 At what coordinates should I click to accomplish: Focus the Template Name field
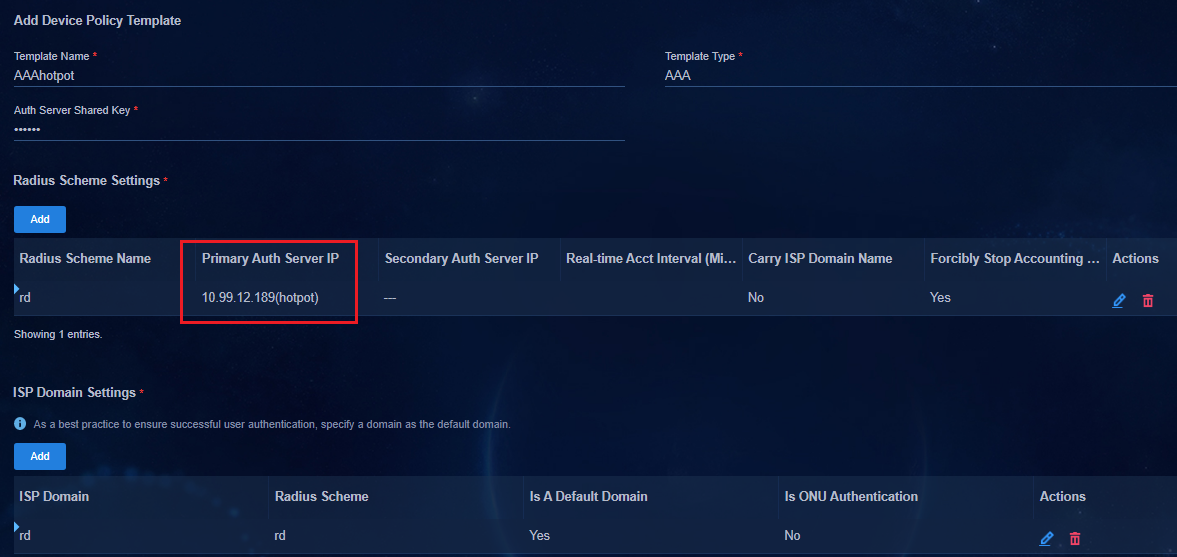(x=319, y=76)
